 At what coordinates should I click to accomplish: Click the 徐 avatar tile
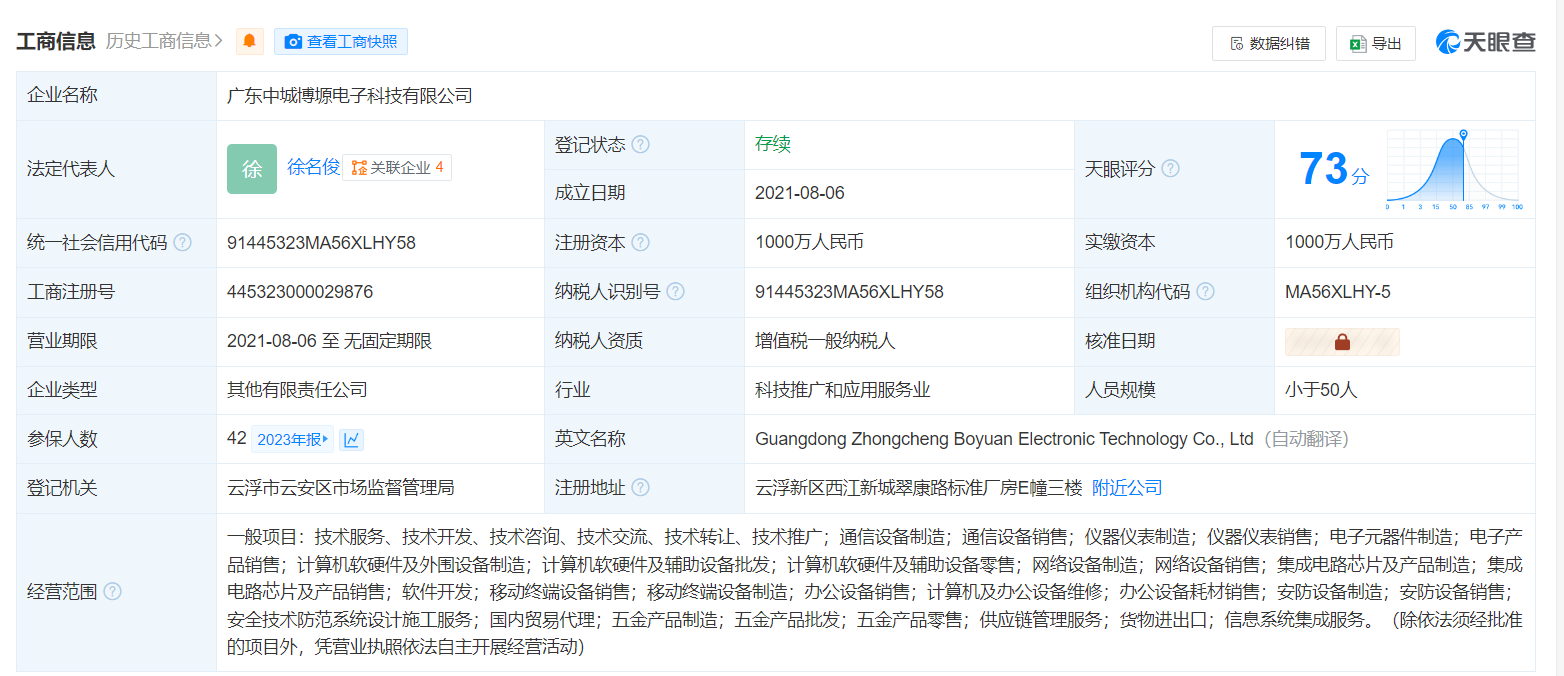252,169
